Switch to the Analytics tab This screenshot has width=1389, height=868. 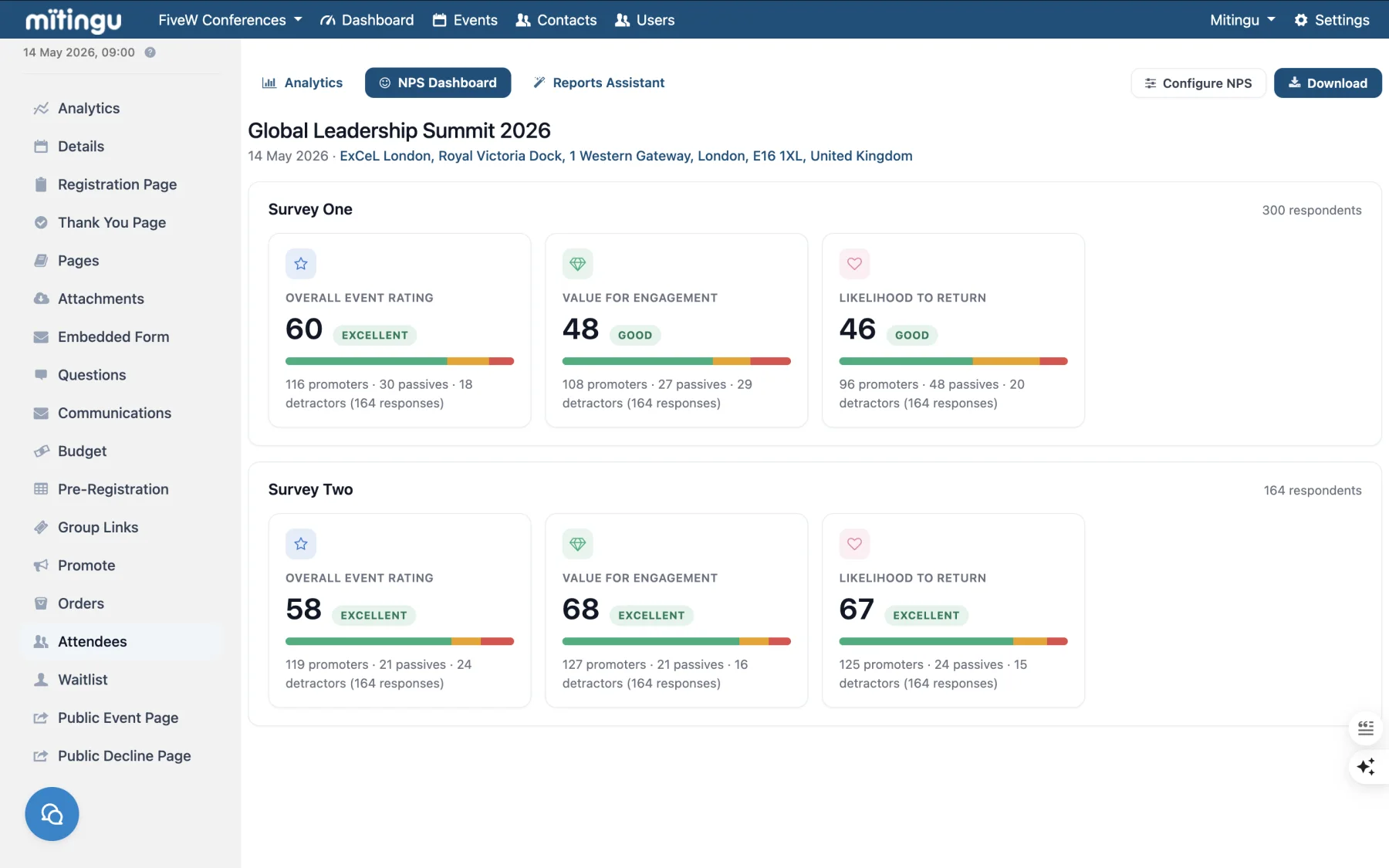click(x=302, y=83)
